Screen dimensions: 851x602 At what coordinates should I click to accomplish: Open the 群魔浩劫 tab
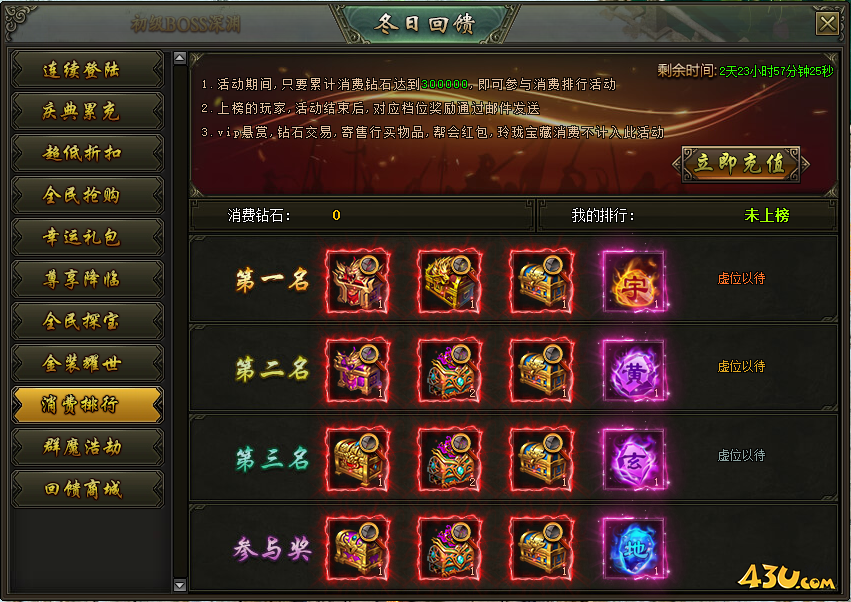(87, 447)
